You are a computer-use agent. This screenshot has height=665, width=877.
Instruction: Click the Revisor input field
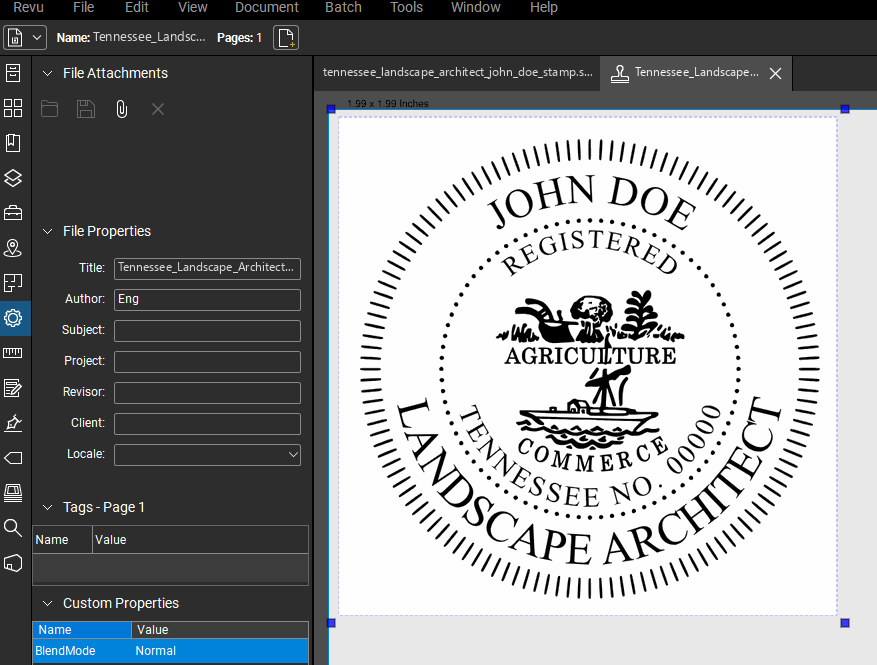(207, 393)
